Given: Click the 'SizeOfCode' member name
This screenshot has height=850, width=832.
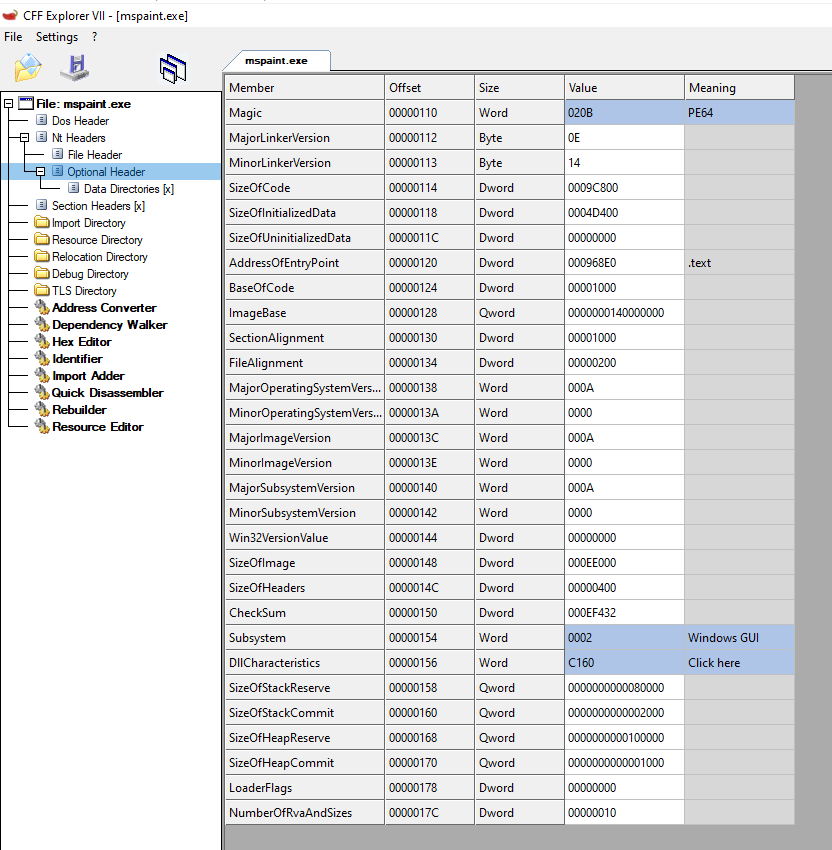Looking at the screenshot, I should pos(259,188).
